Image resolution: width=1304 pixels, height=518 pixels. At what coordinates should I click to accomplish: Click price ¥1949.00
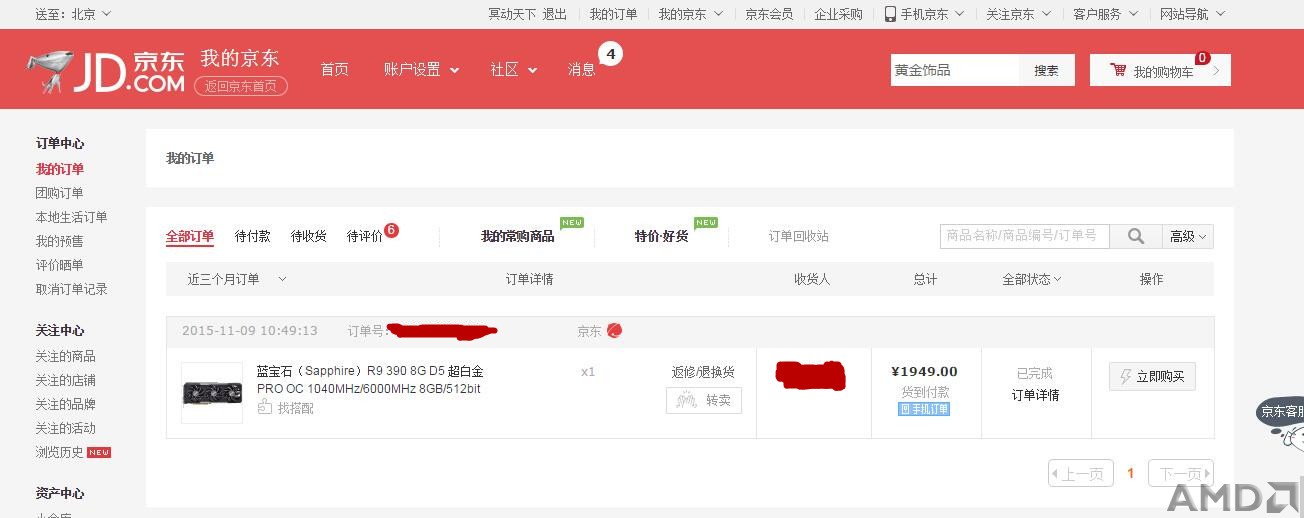tap(925, 372)
